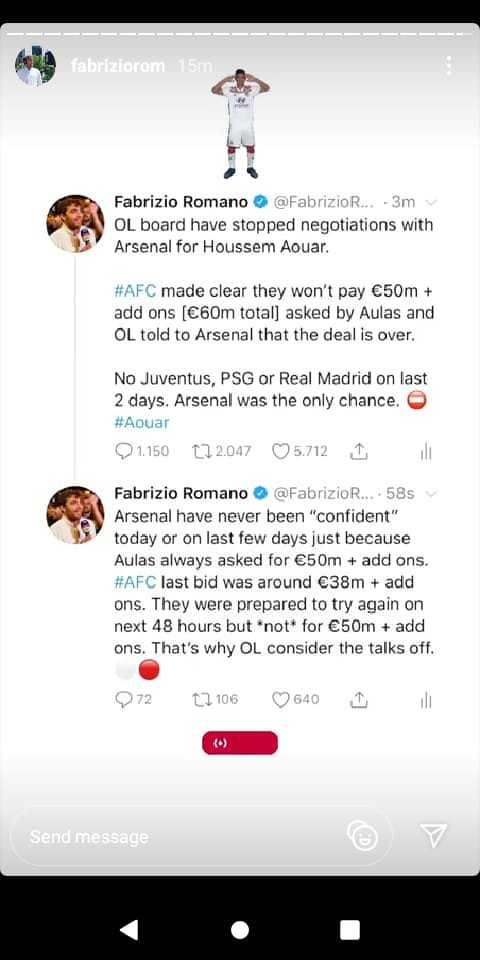
Task: View analytics of the first tweet
Action: [426, 452]
